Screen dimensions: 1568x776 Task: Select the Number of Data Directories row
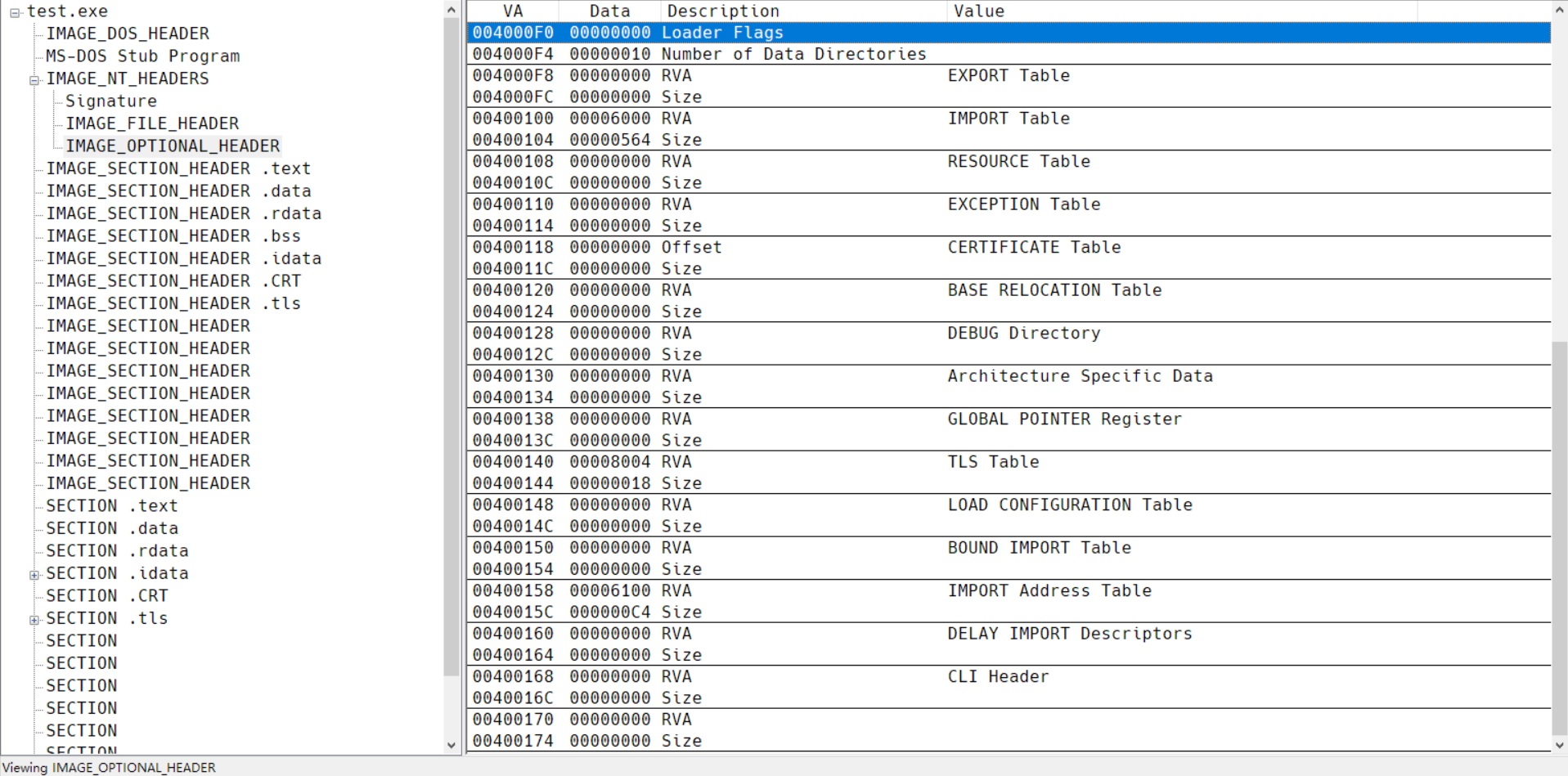point(1009,54)
